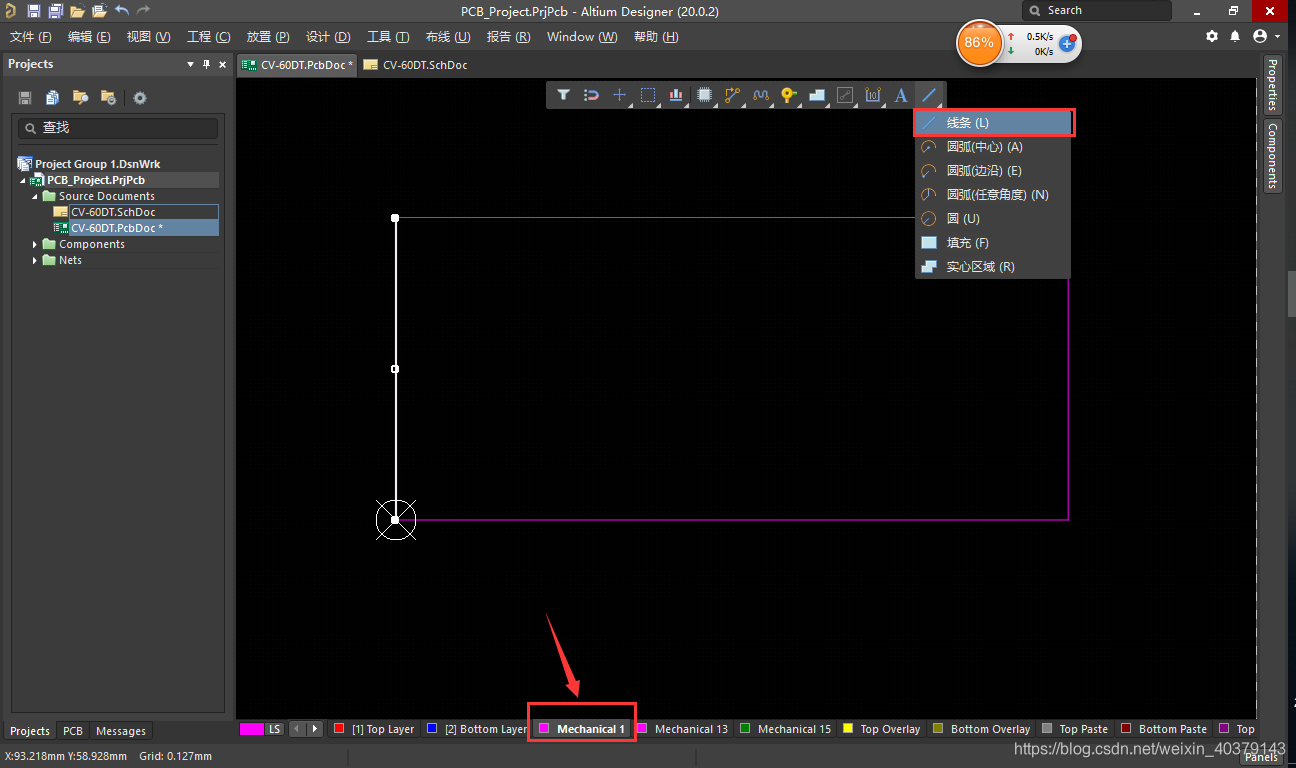The width and height of the screenshot is (1296, 768).
Task: Select 线条 (L) from the dropdown
Action: click(x=994, y=123)
